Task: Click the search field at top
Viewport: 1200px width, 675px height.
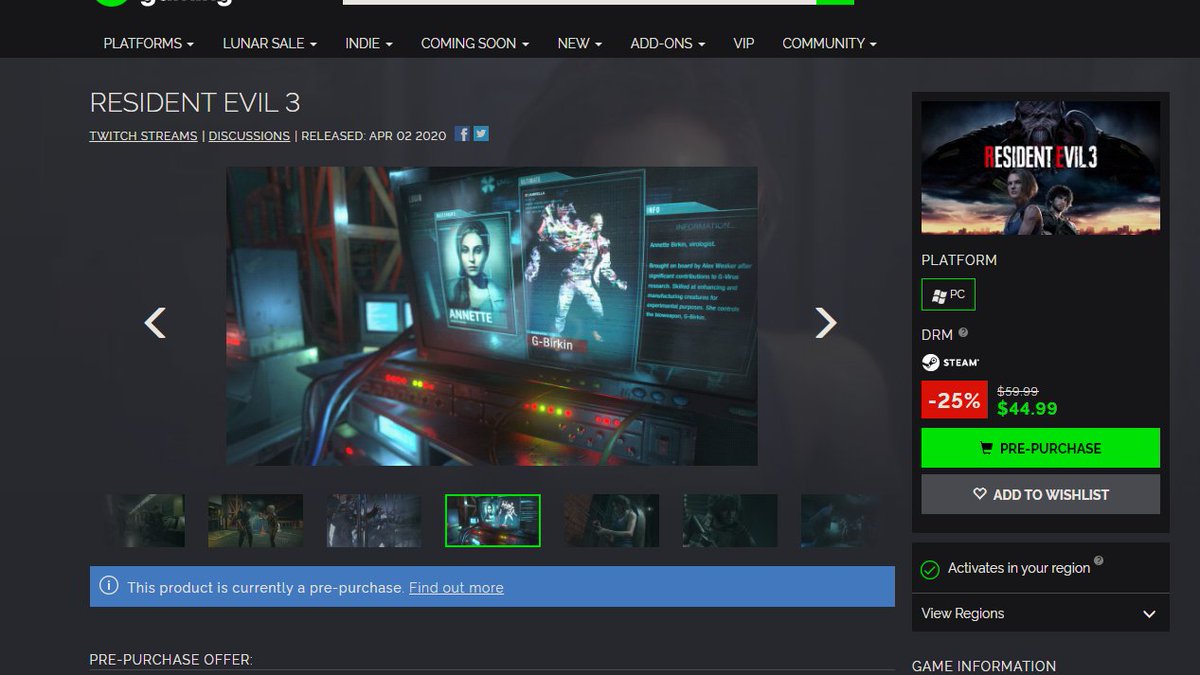Action: click(x=579, y=2)
